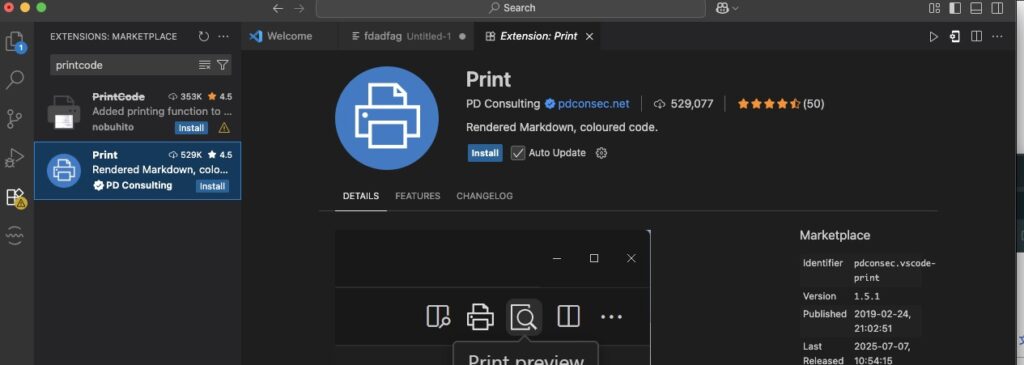Switch to the DETAILS tab
The image size is (1024, 365).
pyautogui.click(x=360, y=196)
